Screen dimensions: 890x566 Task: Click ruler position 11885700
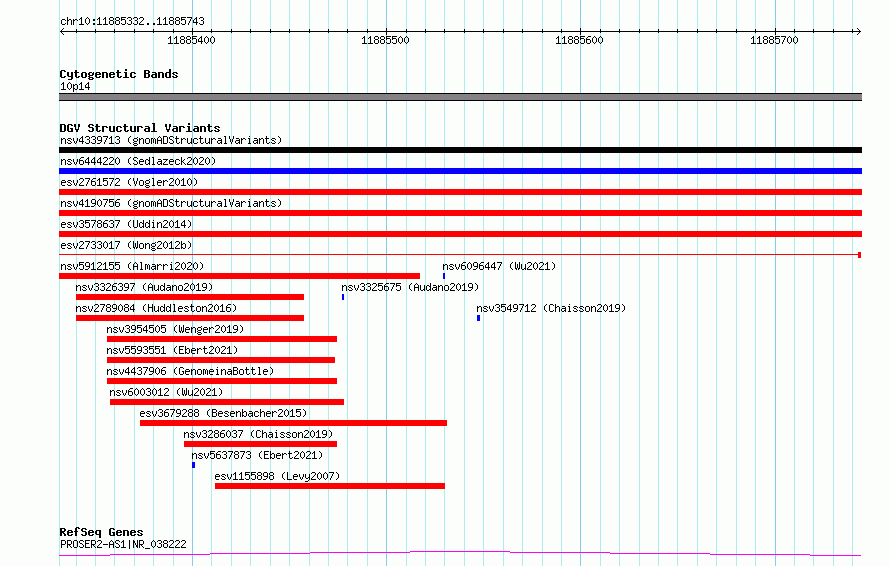tap(774, 40)
